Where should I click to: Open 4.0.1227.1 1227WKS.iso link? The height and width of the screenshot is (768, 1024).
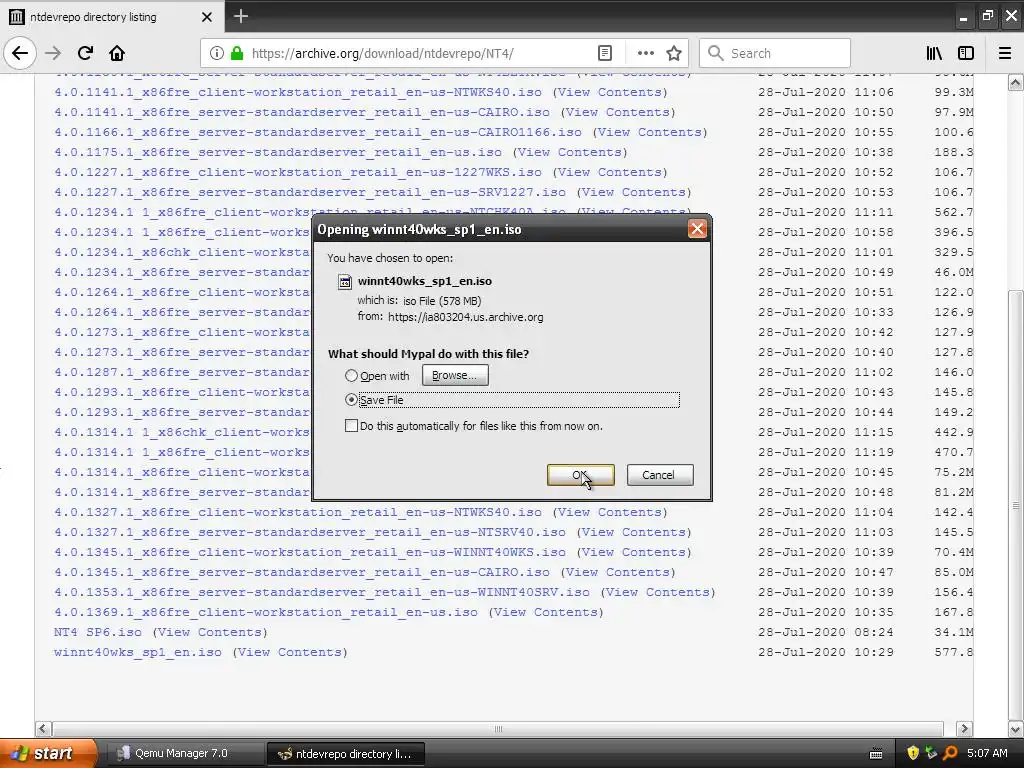coord(298,172)
